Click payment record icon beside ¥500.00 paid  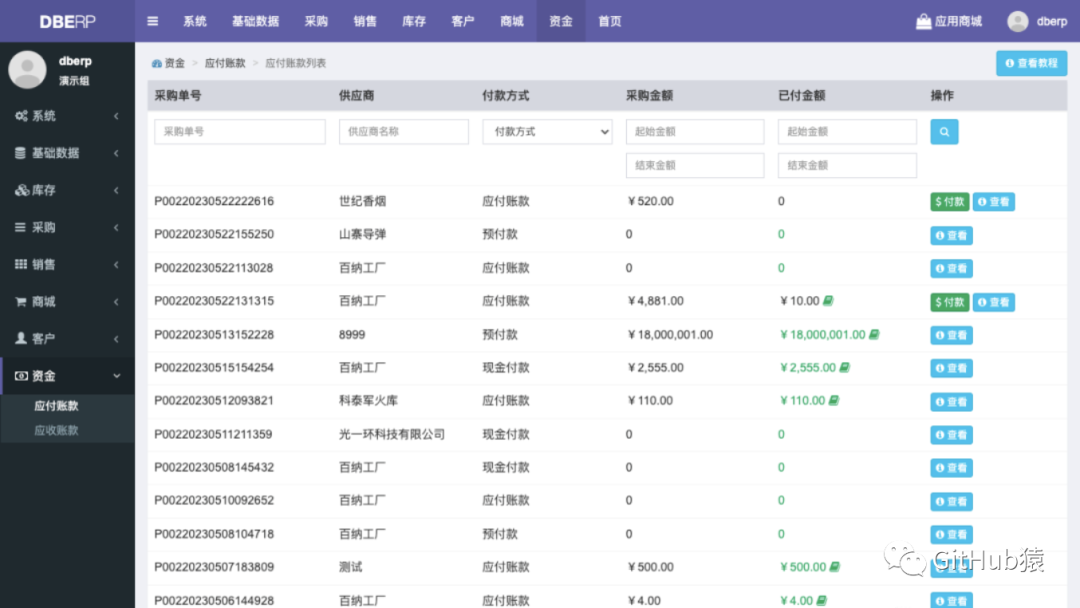coord(834,567)
